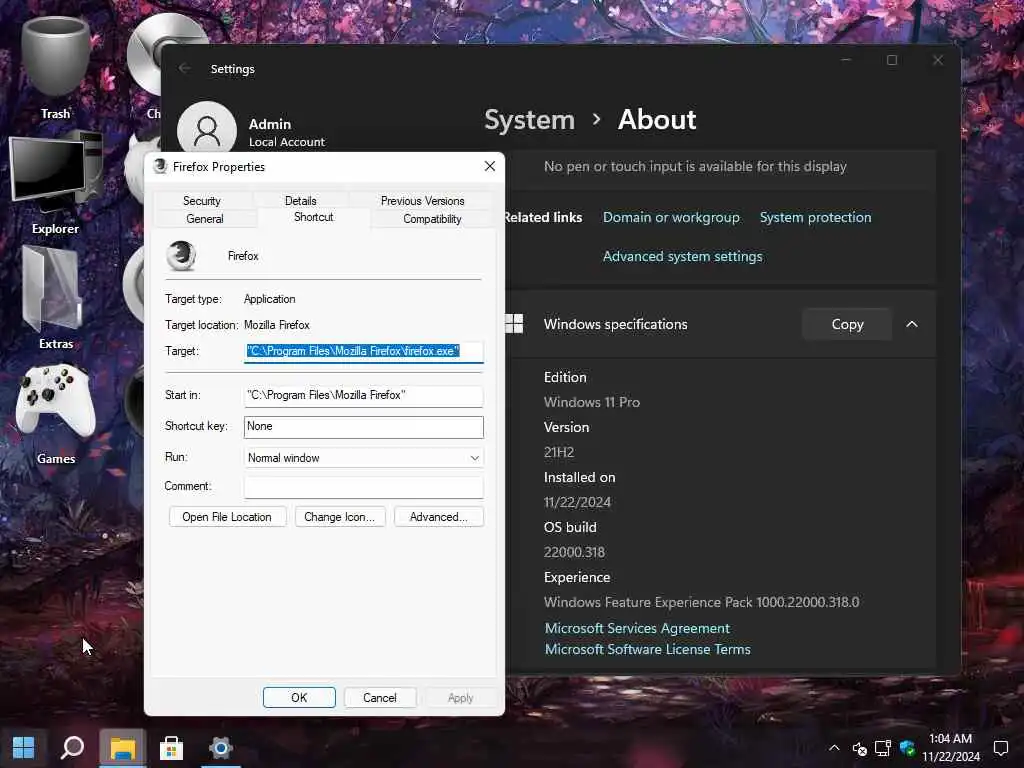This screenshot has height=768, width=1024.
Task: Open Microsoft Services Agreement link
Action: coord(637,628)
